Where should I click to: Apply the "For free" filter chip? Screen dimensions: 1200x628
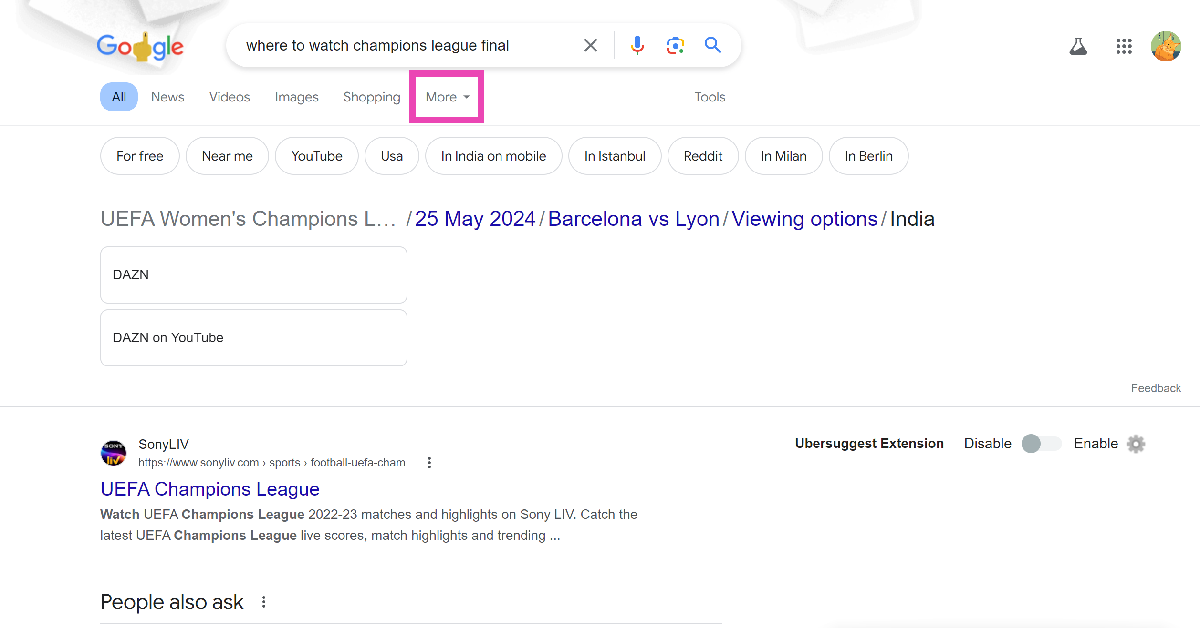click(x=140, y=156)
